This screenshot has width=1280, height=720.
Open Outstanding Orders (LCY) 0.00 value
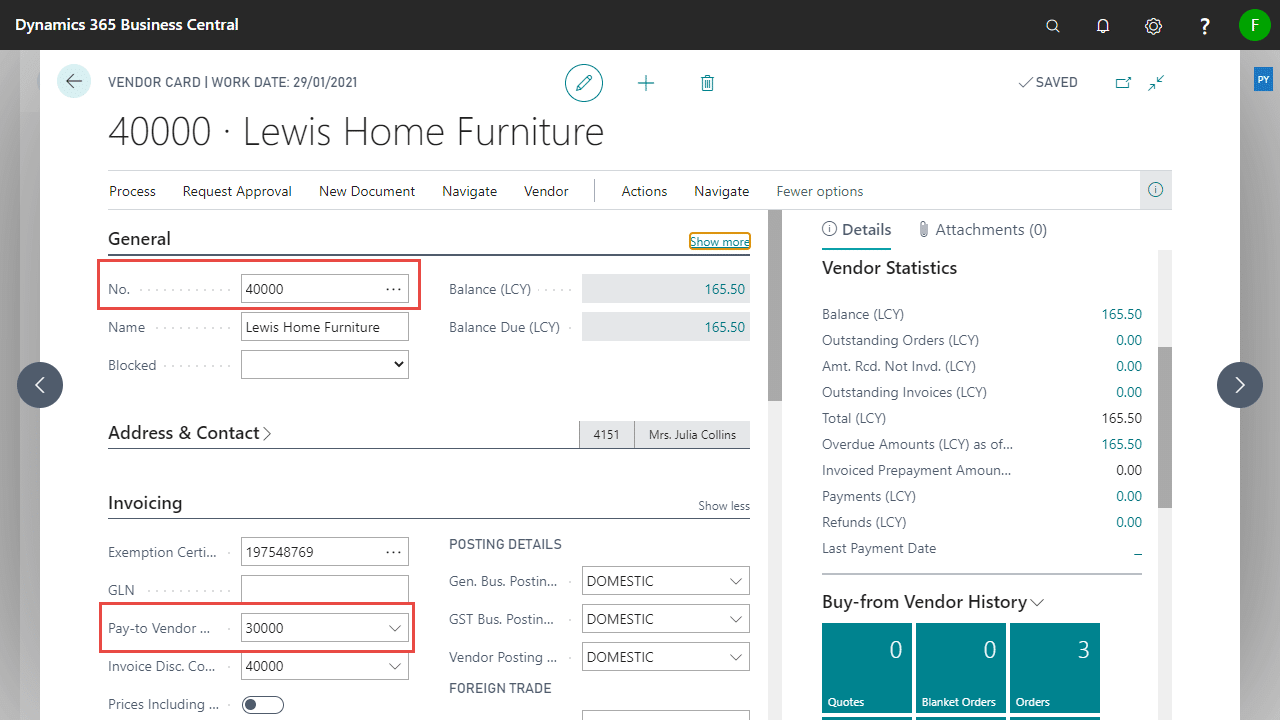tap(1129, 340)
